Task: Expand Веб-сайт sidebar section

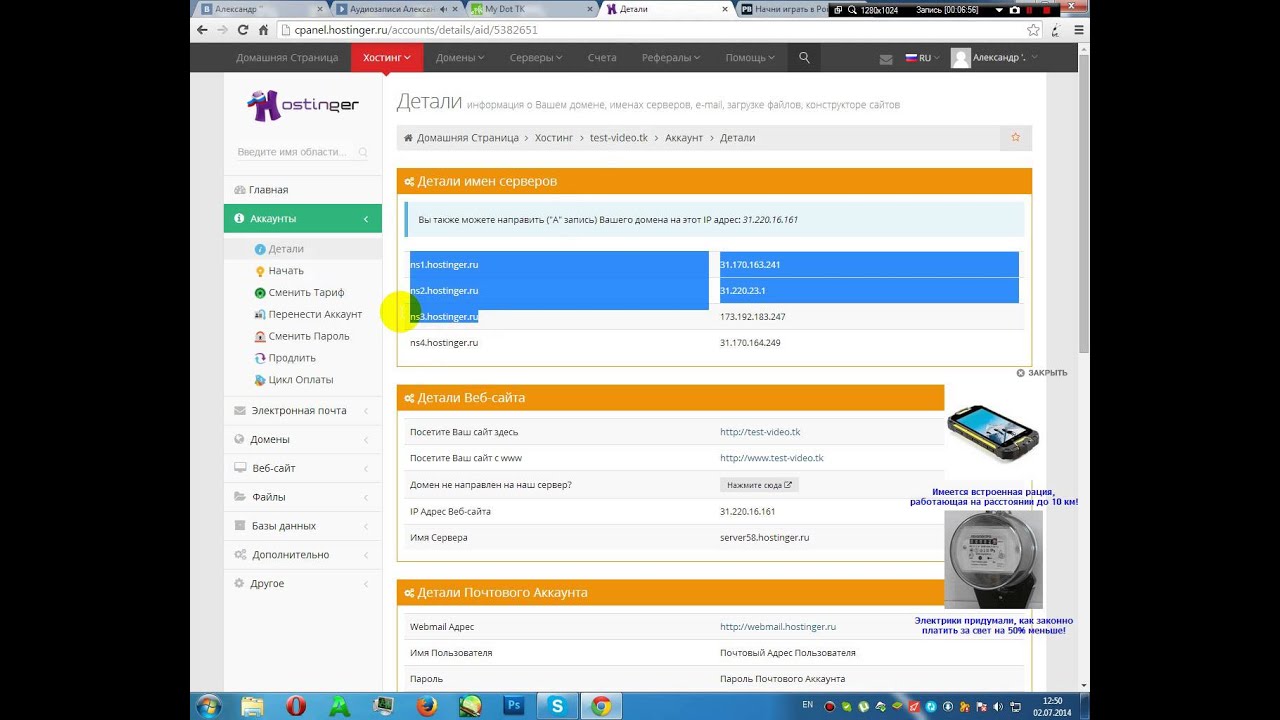Action: pos(302,468)
